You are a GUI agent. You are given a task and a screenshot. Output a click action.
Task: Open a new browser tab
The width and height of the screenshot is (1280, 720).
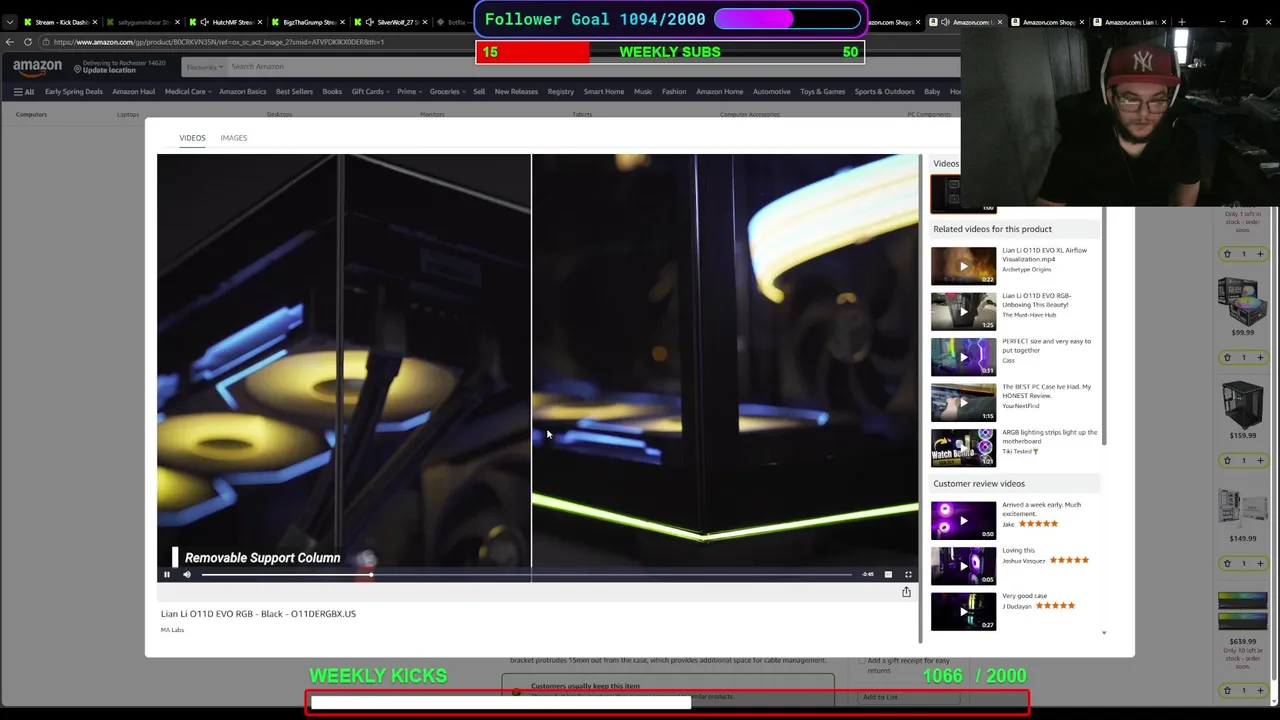pyautogui.click(x=1182, y=22)
